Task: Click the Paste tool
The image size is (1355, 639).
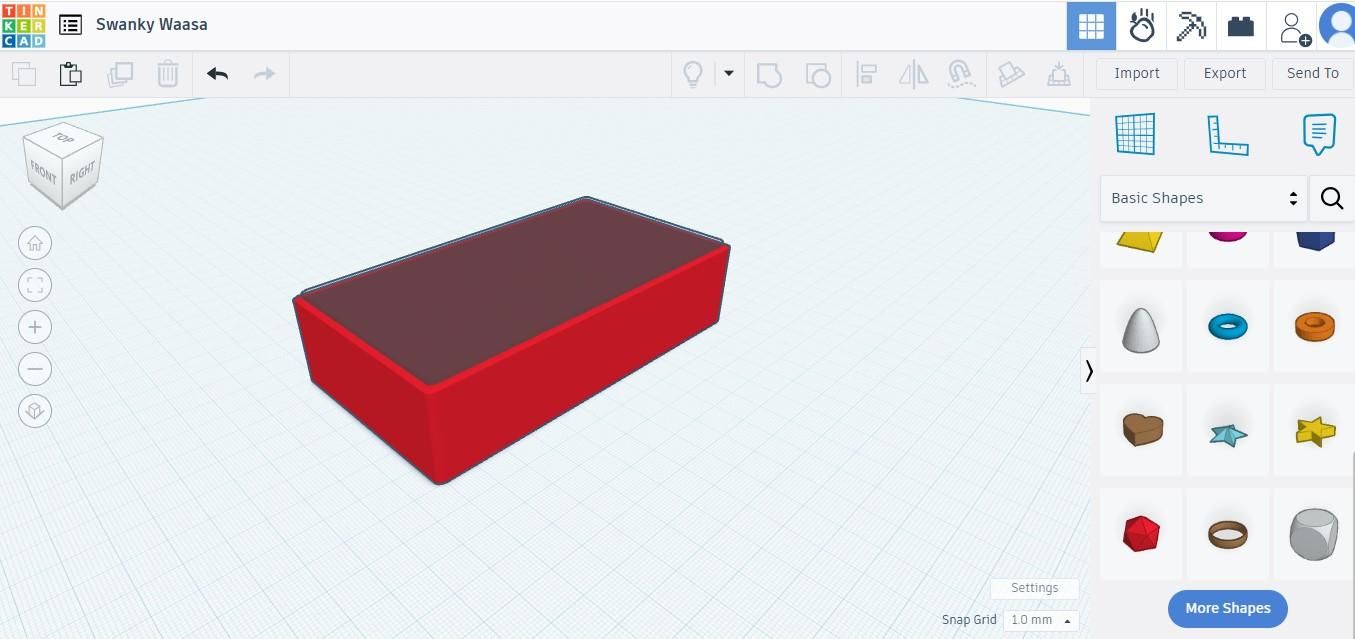Action: [x=71, y=74]
